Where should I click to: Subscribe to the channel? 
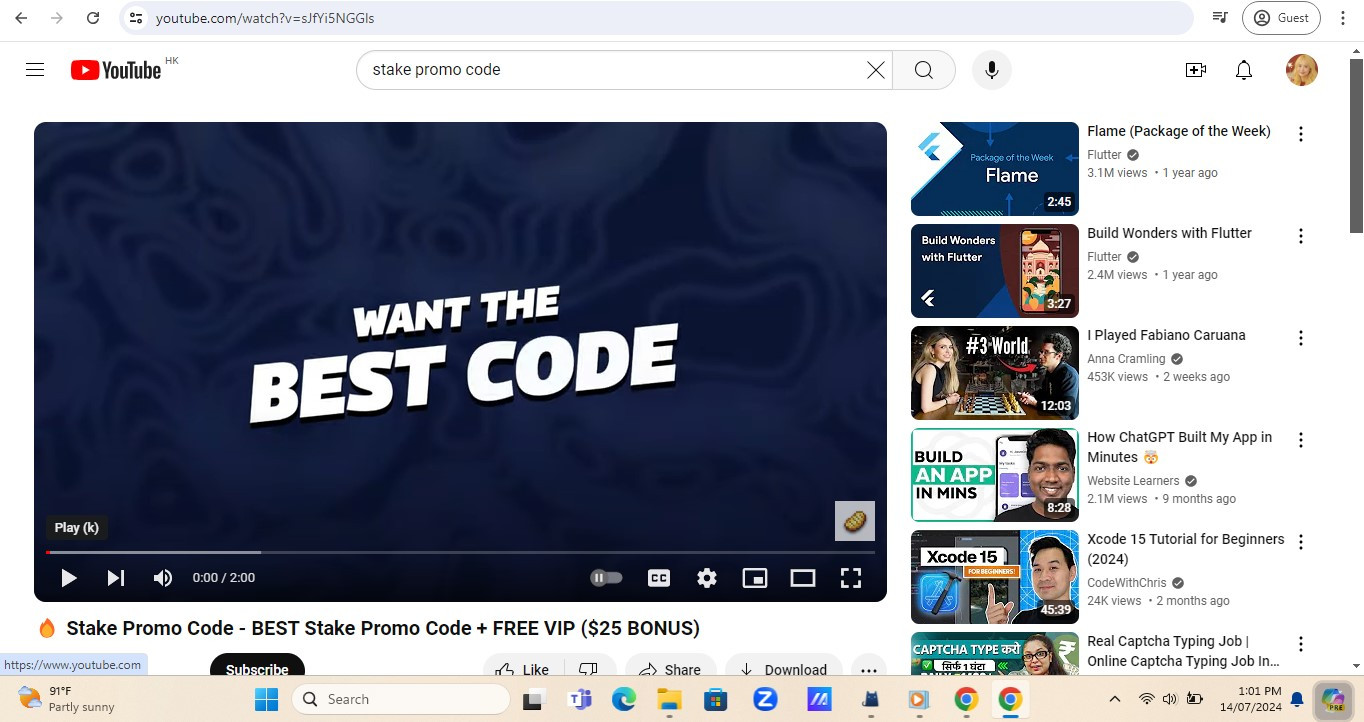257,667
